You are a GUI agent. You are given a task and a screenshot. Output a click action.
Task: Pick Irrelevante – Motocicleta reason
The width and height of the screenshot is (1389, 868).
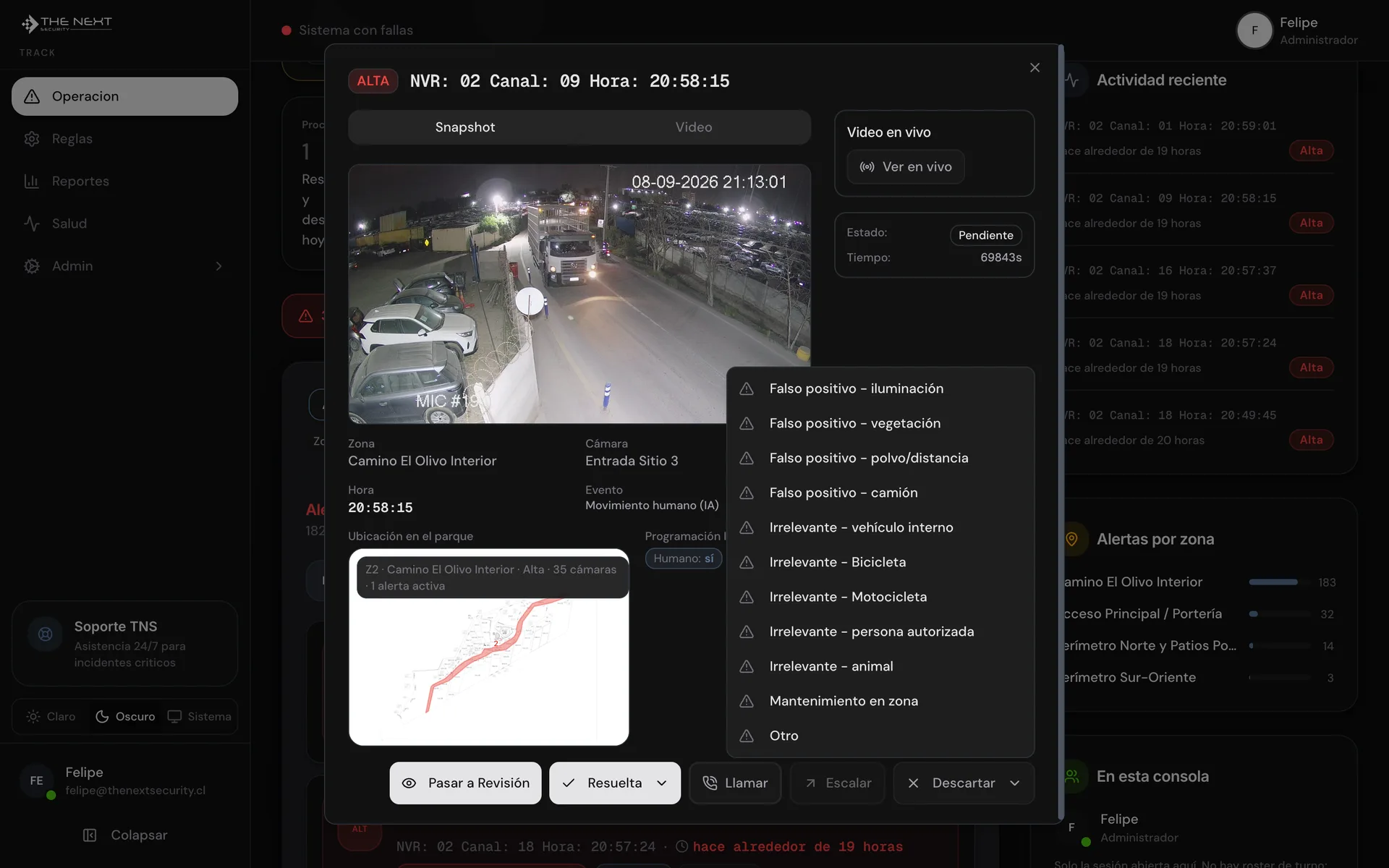point(880,597)
